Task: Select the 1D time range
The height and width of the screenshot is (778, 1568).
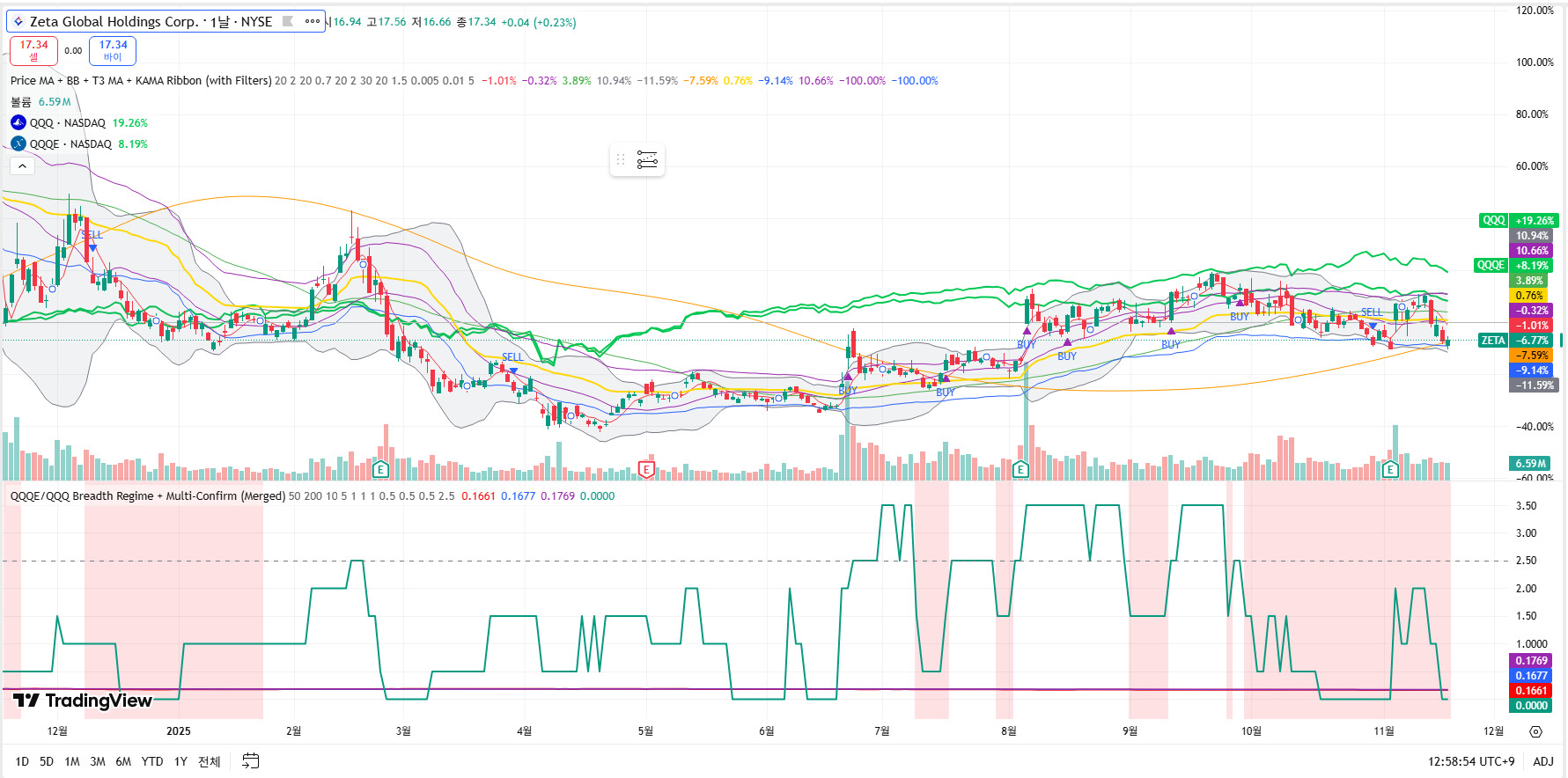Action: 22,761
